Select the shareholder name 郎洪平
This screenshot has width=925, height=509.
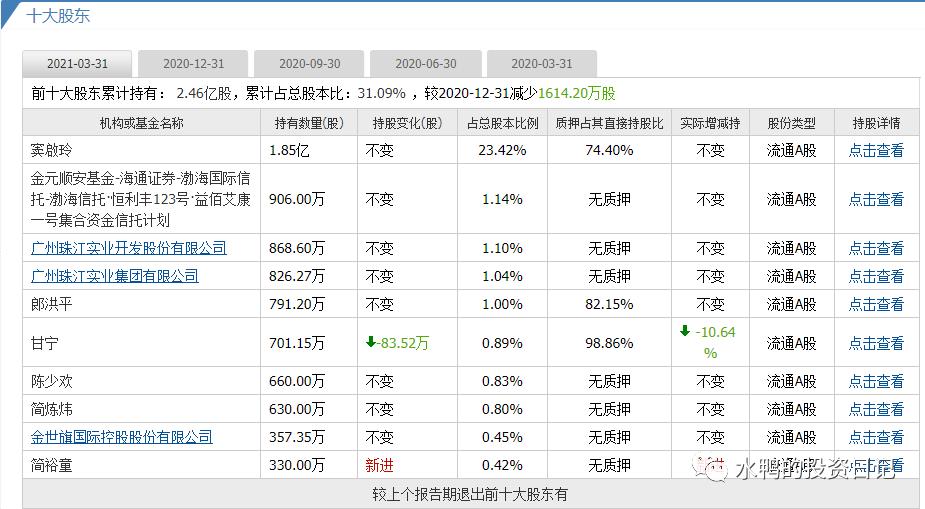51,304
